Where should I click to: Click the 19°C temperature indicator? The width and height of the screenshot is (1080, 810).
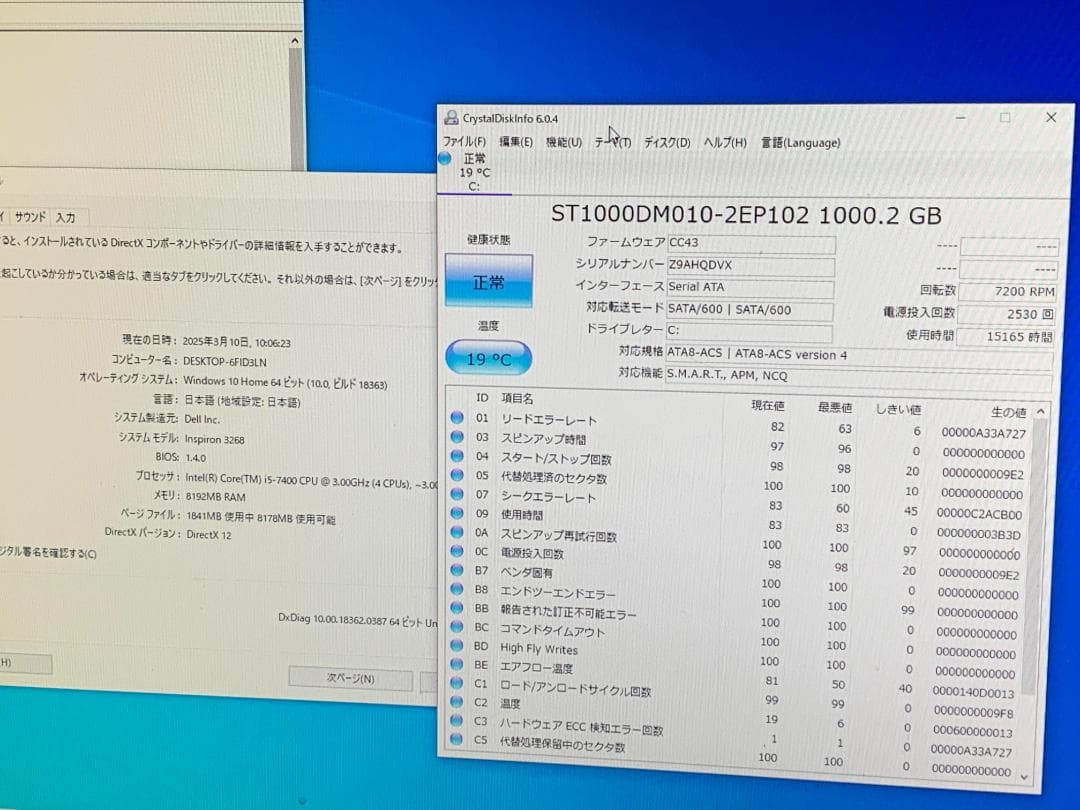pyautogui.click(x=488, y=358)
